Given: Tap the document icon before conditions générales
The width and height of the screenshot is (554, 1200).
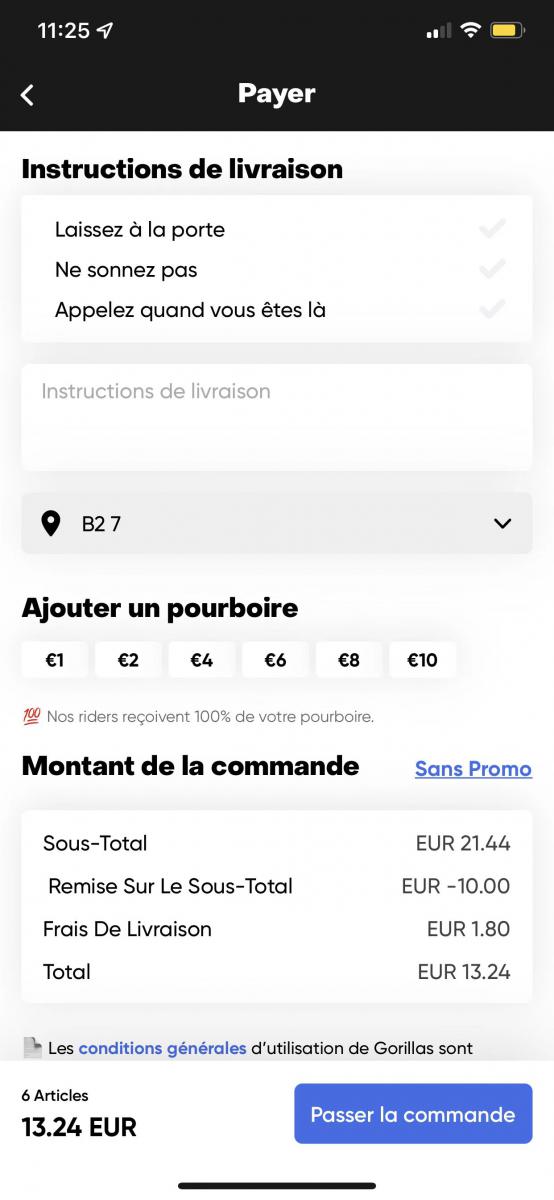Looking at the screenshot, I should pyautogui.click(x=32, y=1048).
